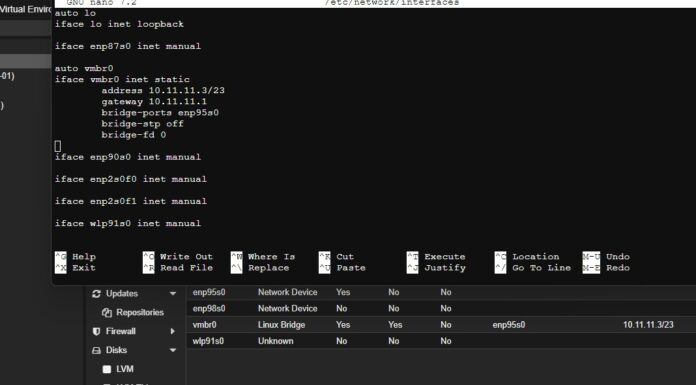Click the Undo shortcut in nano
The width and height of the screenshot is (696, 385).
pos(606,257)
